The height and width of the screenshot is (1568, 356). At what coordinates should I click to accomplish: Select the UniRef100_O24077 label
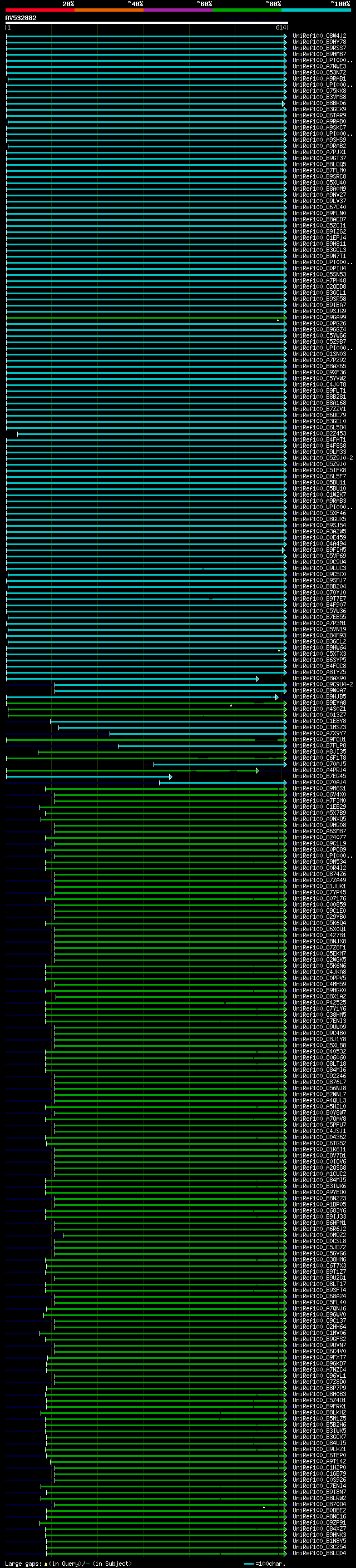(319, 838)
